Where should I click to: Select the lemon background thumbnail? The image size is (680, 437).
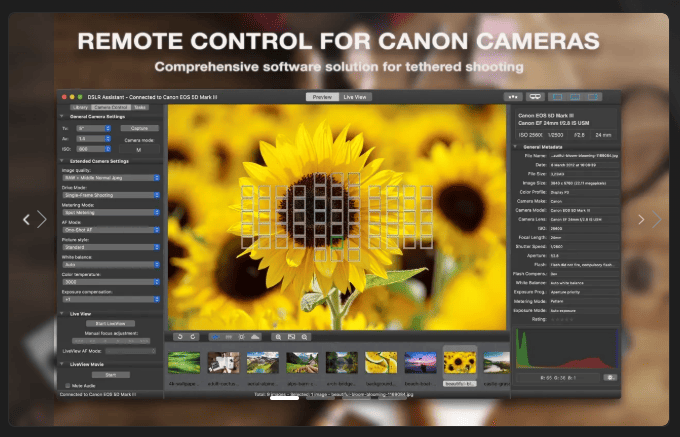[x=381, y=362]
